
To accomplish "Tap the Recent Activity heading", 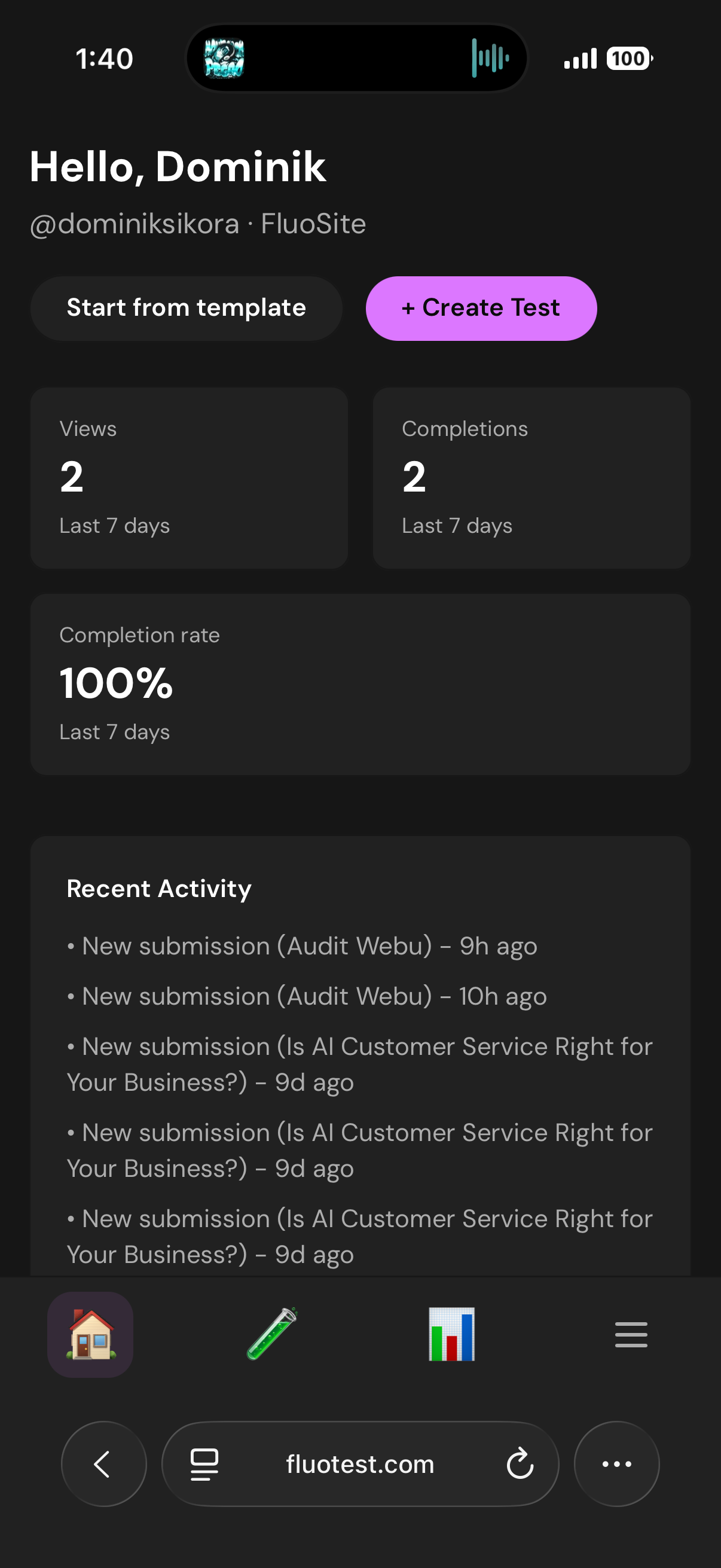I will click(158, 888).
